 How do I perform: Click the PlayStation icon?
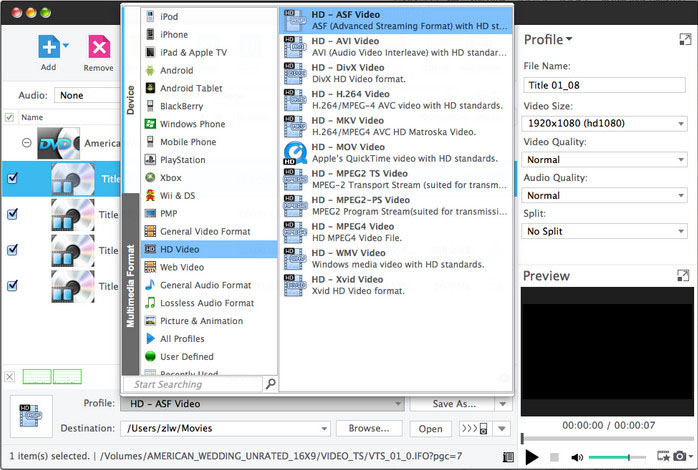pyautogui.click(x=150, y=159)
